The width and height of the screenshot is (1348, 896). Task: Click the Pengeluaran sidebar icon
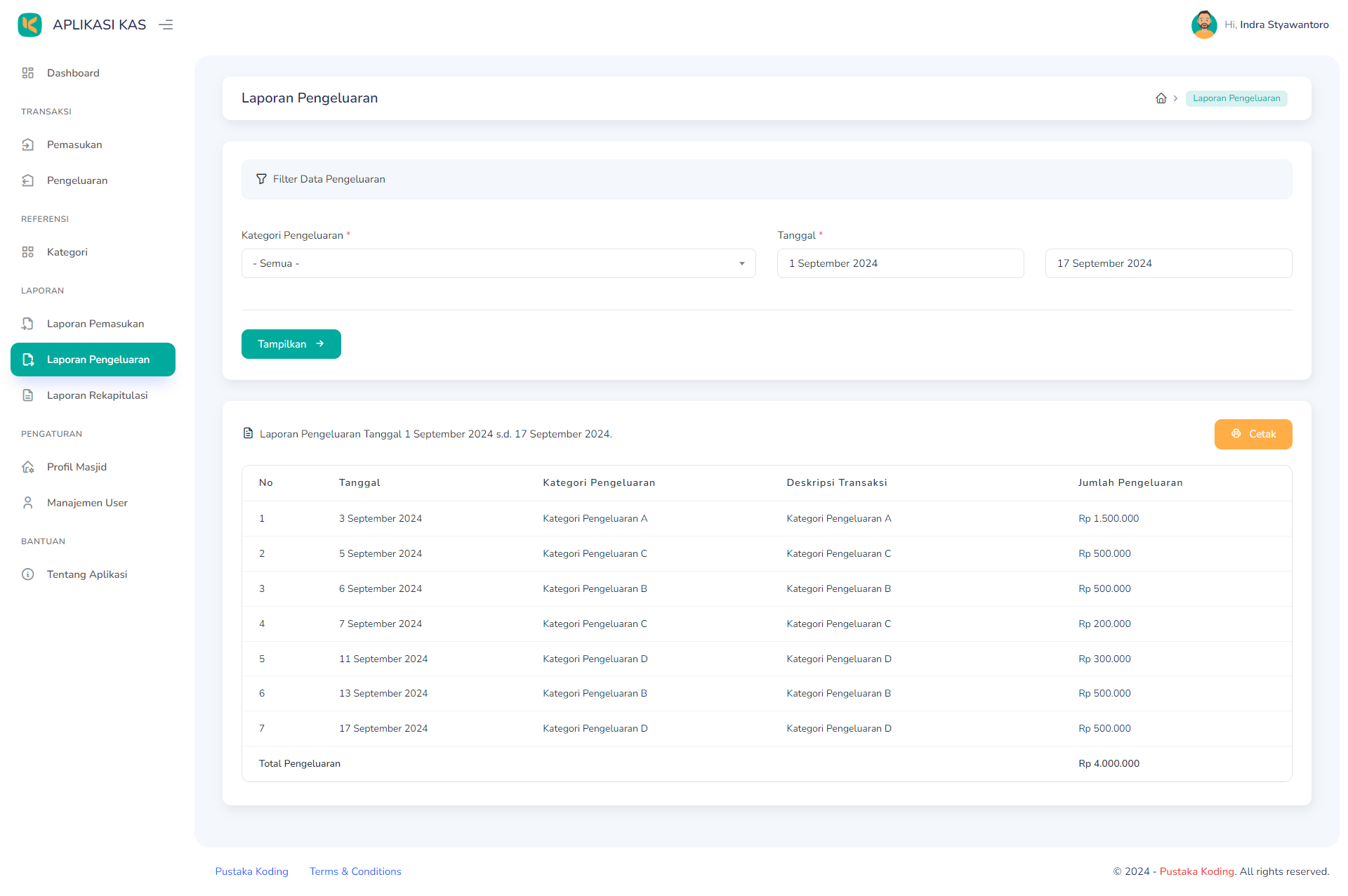[28, 180]
